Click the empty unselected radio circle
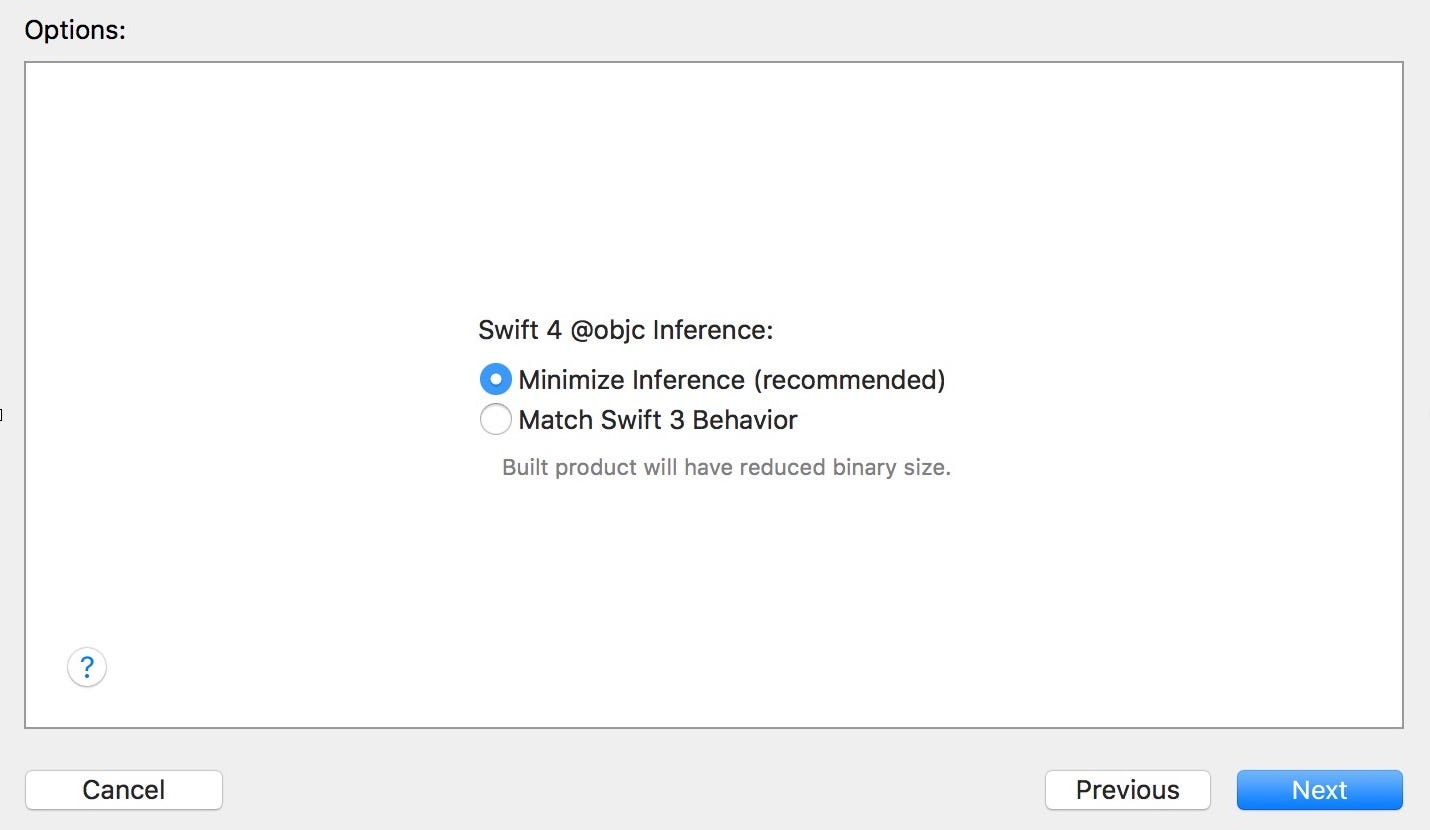This screenshot has width=1430, height=830. point(495,419)
